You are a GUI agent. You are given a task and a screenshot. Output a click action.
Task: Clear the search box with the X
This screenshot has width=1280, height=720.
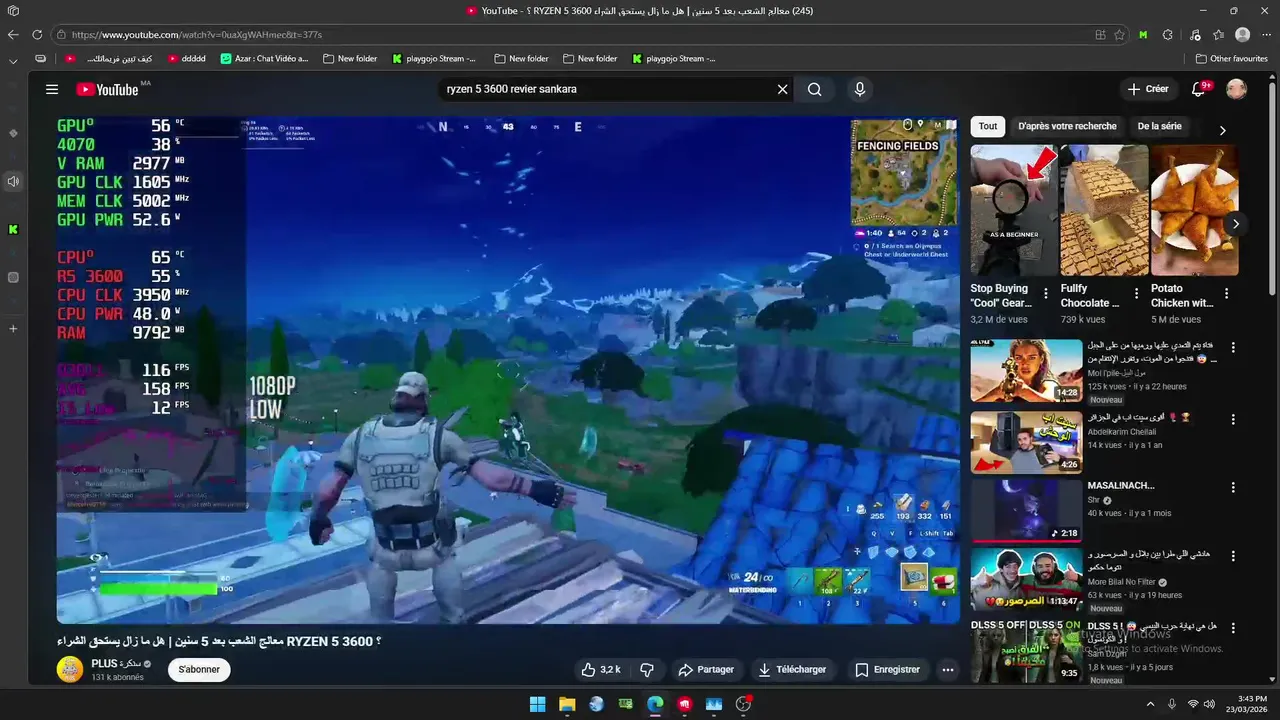click(x=783, y=89)
